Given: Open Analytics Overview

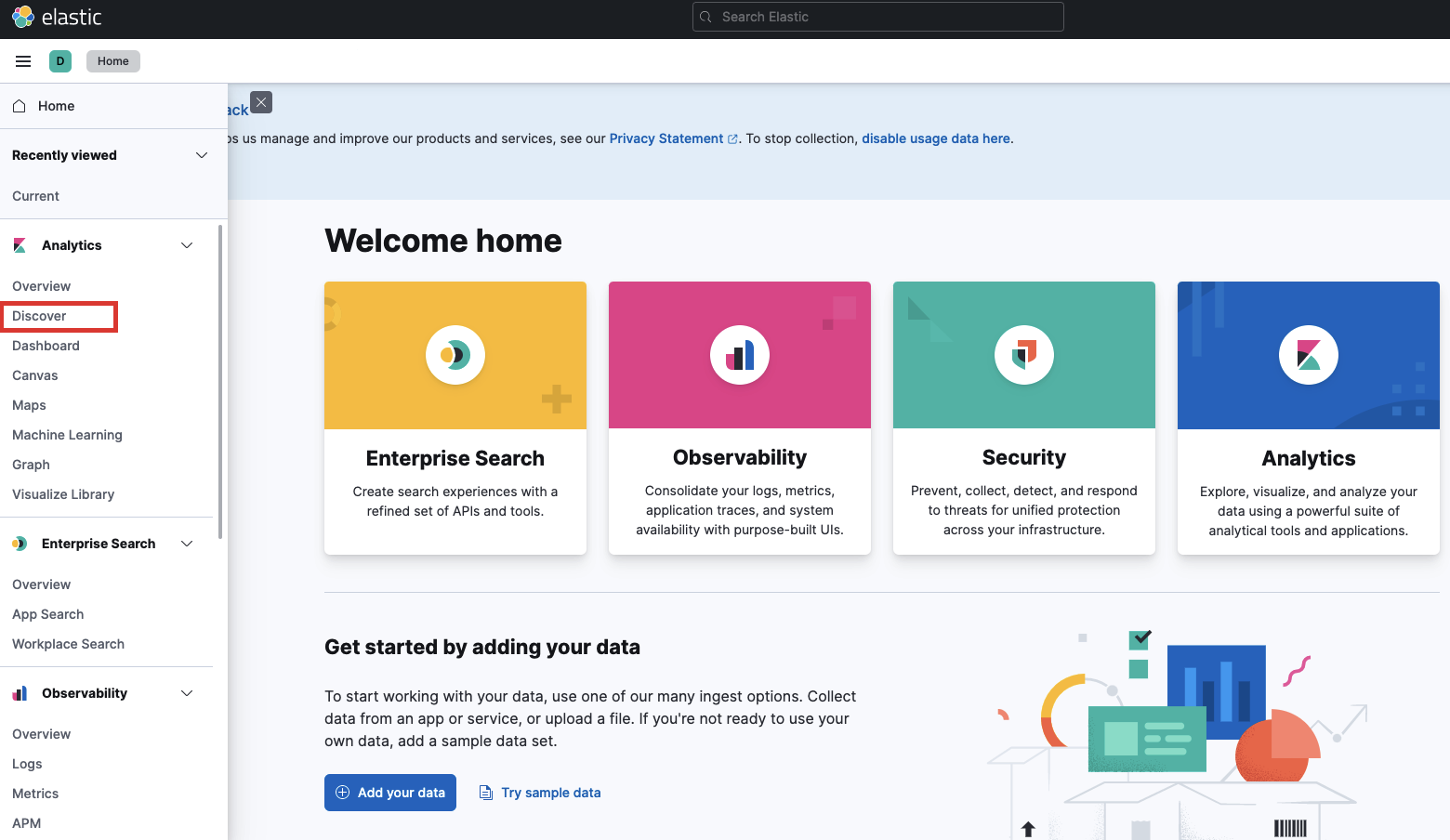Looking at the screenshot, I should click(41, 286).
